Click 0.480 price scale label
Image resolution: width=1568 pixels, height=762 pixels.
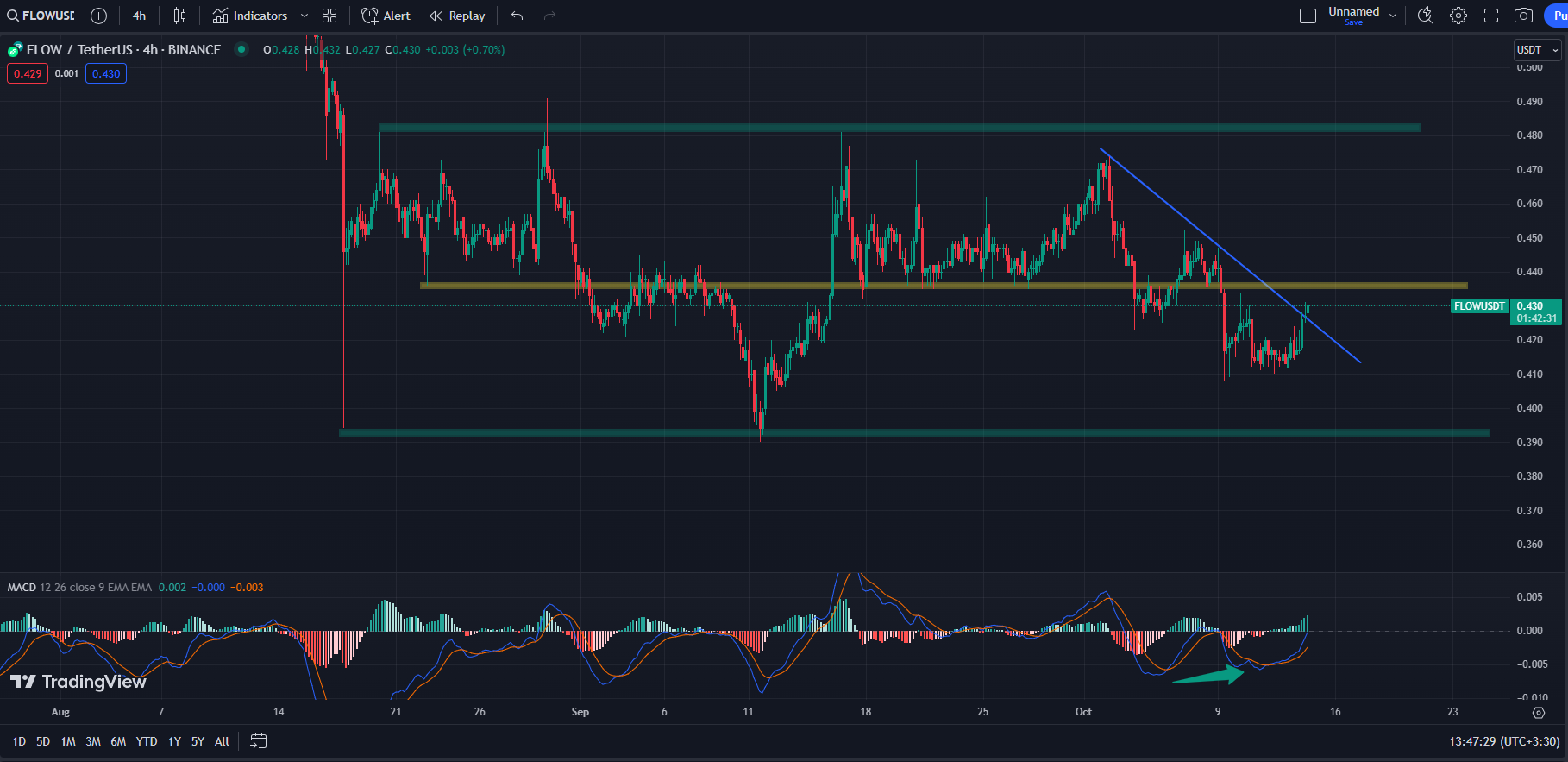1530,135
